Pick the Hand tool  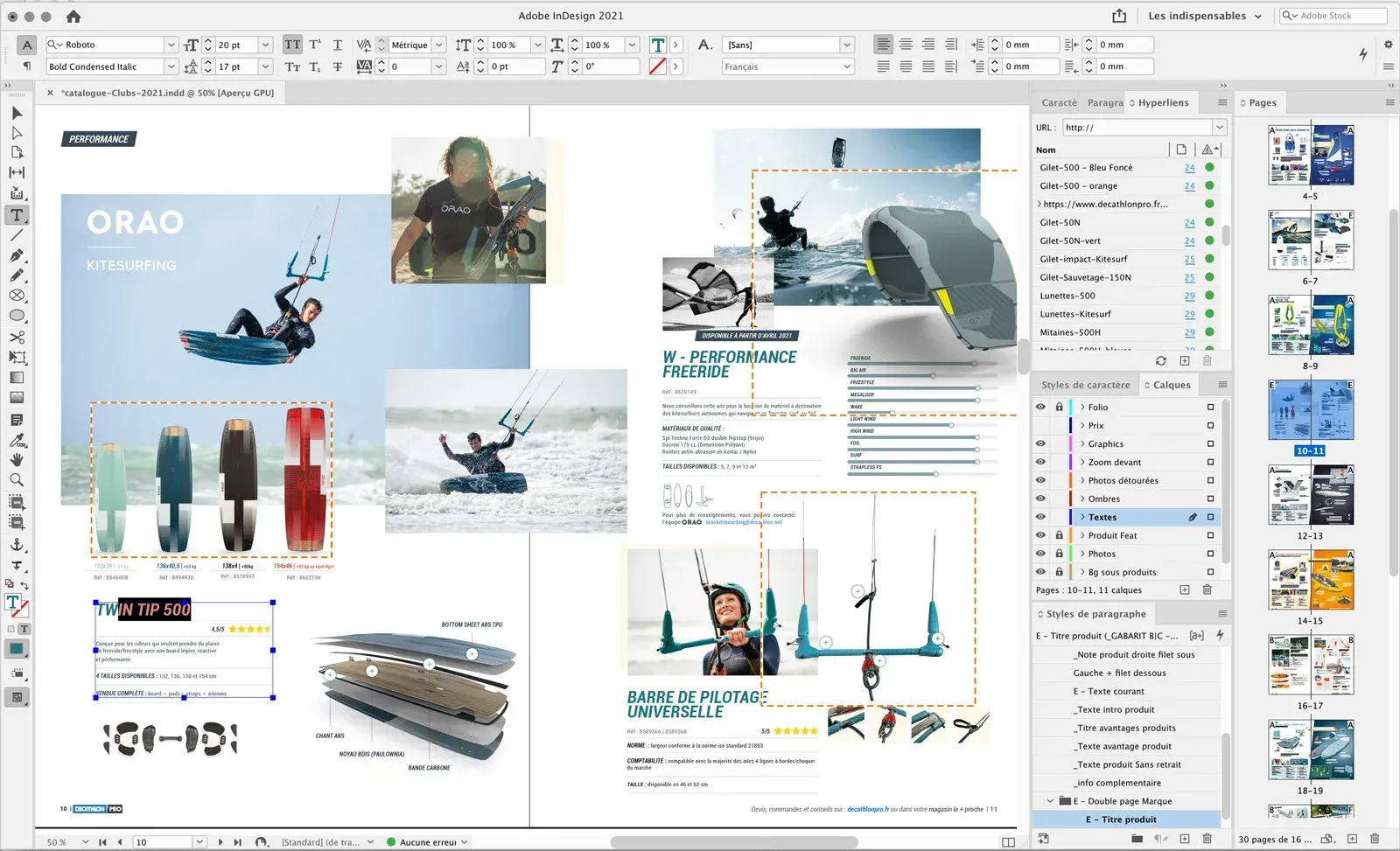[x=17, y=459]
